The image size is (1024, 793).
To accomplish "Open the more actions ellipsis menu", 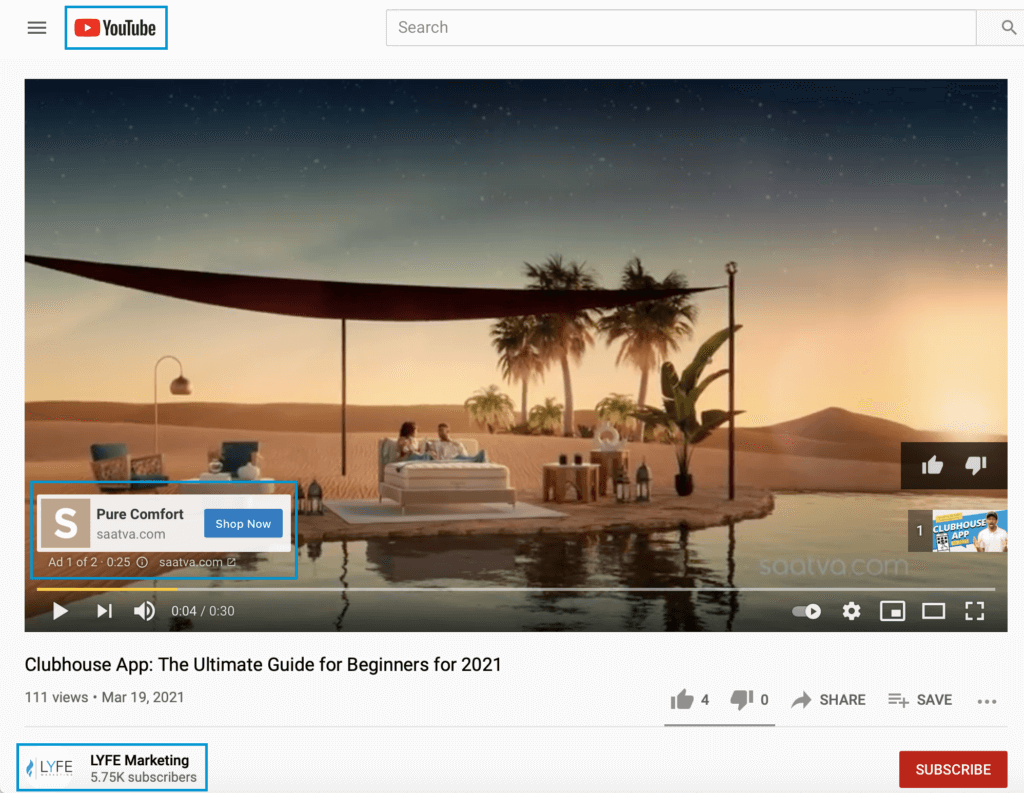I will [x=987, y=701].
